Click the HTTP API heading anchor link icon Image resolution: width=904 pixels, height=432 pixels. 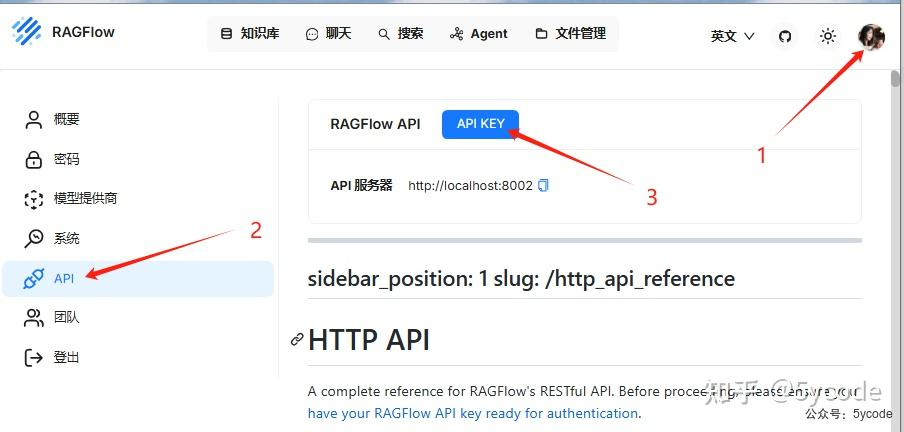[x=296, y=340]
